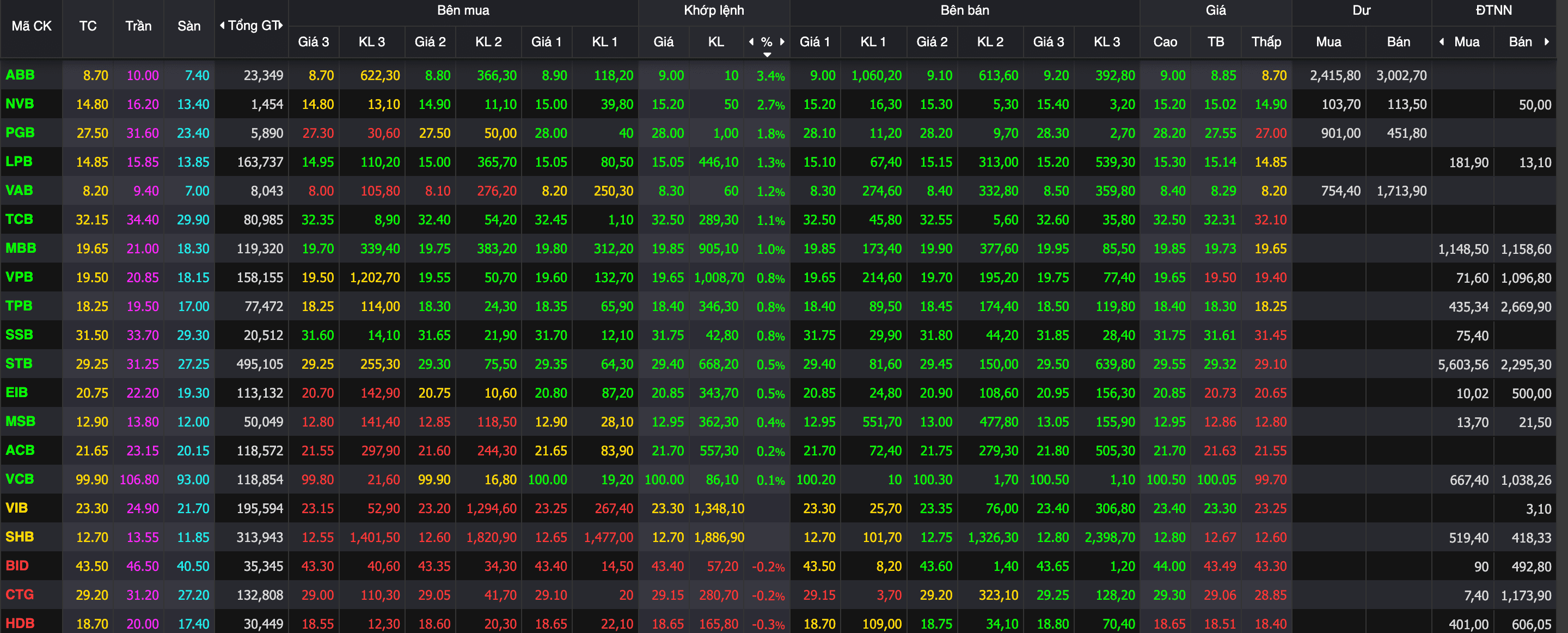The image size is (1568, 633).
Task: Open VCB stock ticker
Action: (20, 478)
